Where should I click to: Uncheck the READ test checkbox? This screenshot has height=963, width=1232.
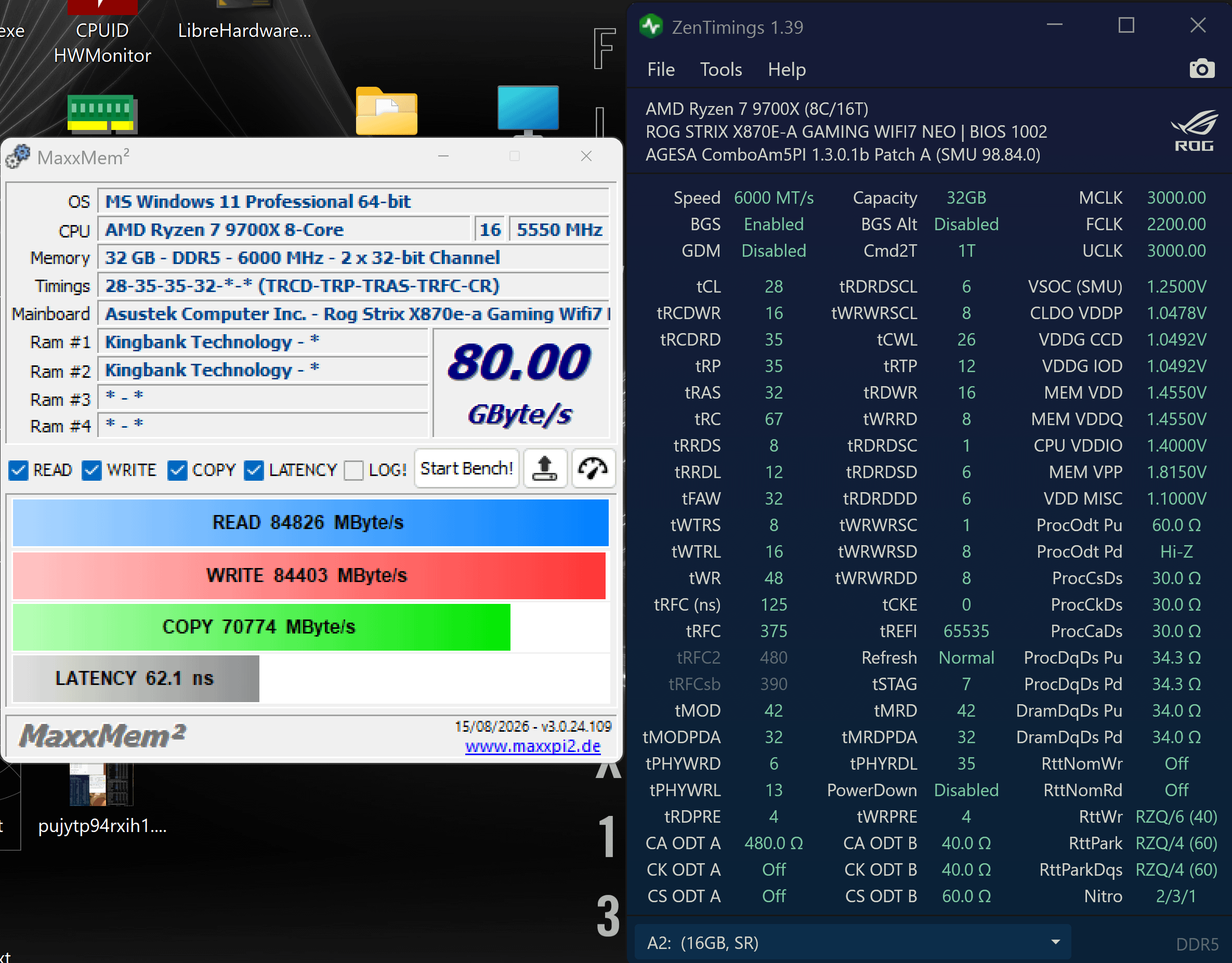(x=18, y=470)
